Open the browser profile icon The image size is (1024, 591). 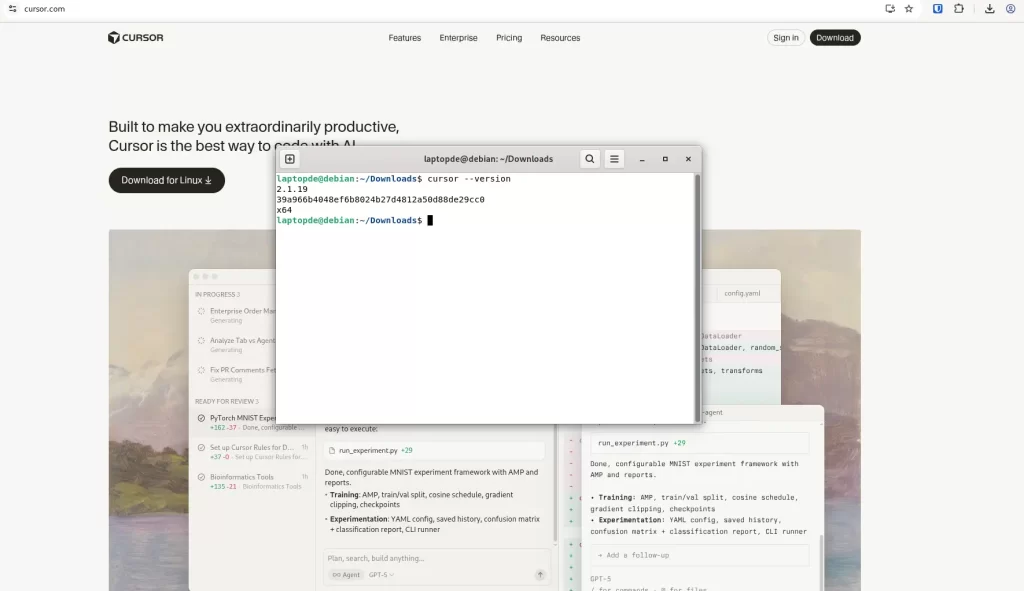(1010, 9)
